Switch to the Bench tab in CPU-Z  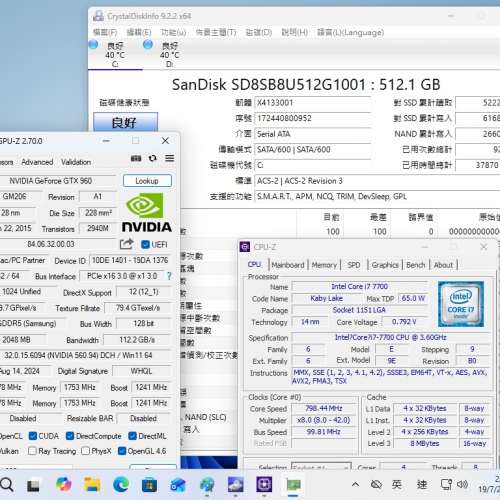(416, 265)
